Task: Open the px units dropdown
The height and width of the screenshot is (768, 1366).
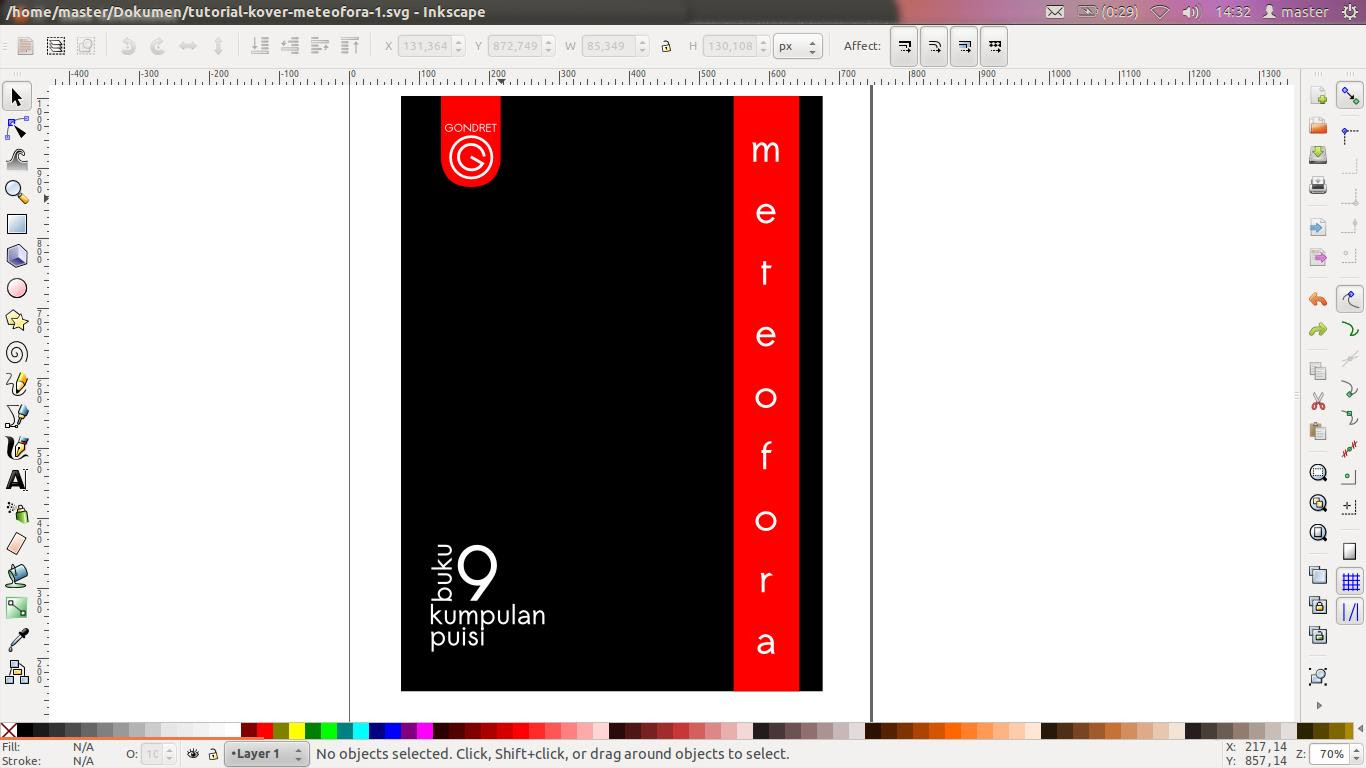Action: tap(798, 46)
